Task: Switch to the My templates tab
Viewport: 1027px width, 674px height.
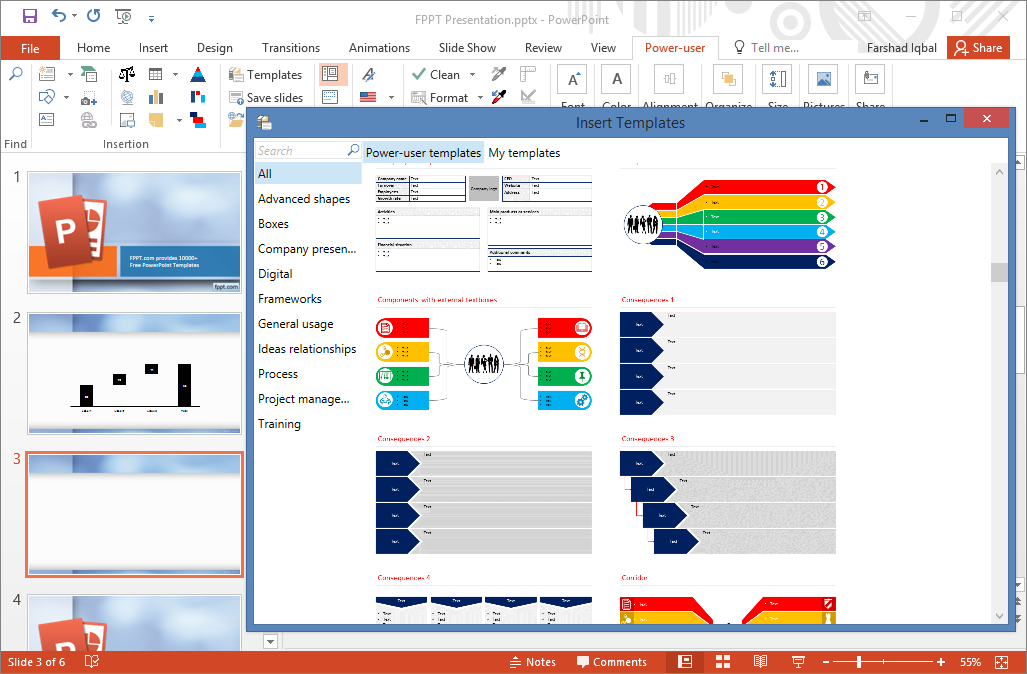Action: click(524, 152)
